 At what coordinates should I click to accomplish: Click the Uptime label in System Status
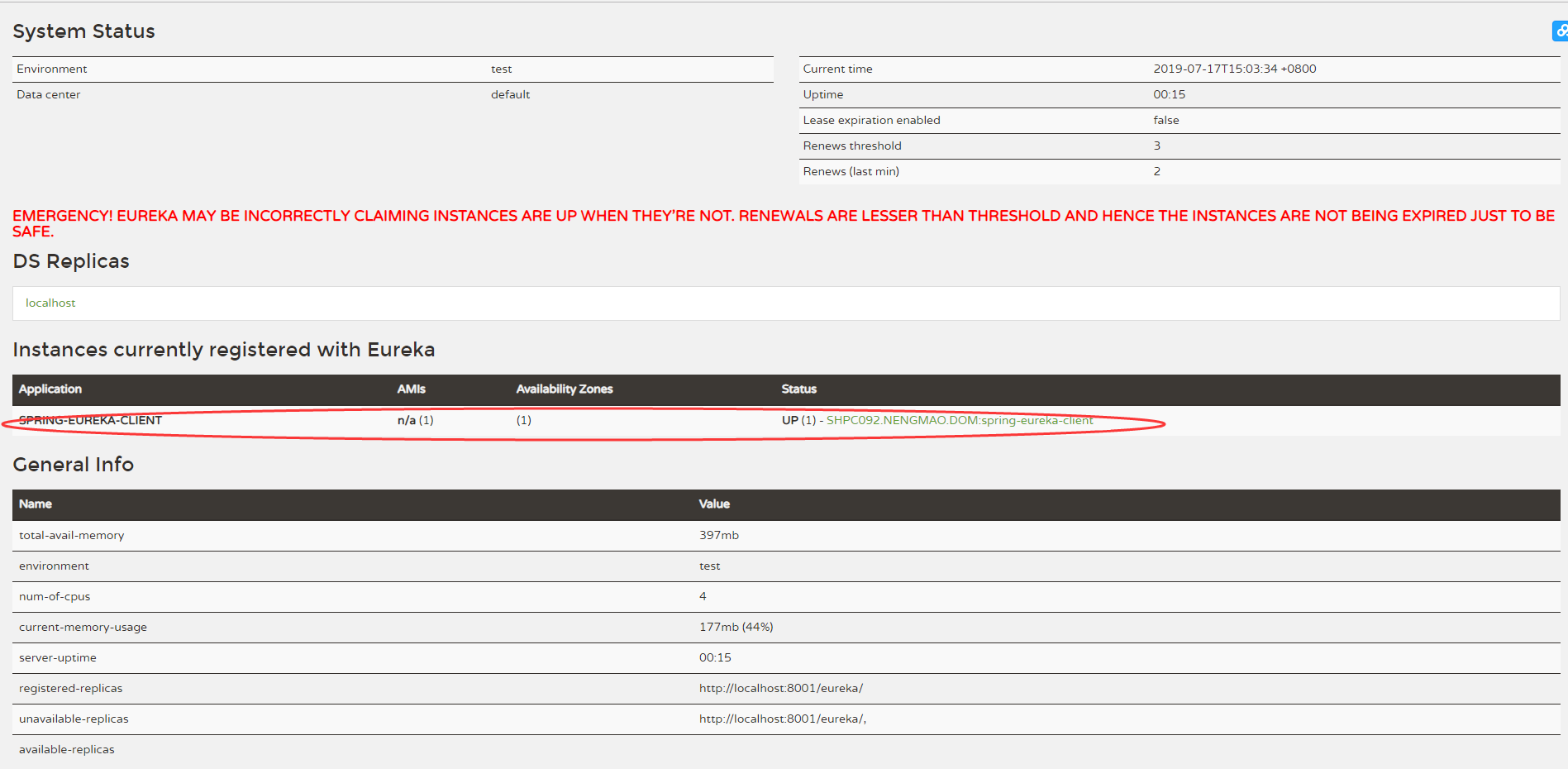click(x=822, y=94)
